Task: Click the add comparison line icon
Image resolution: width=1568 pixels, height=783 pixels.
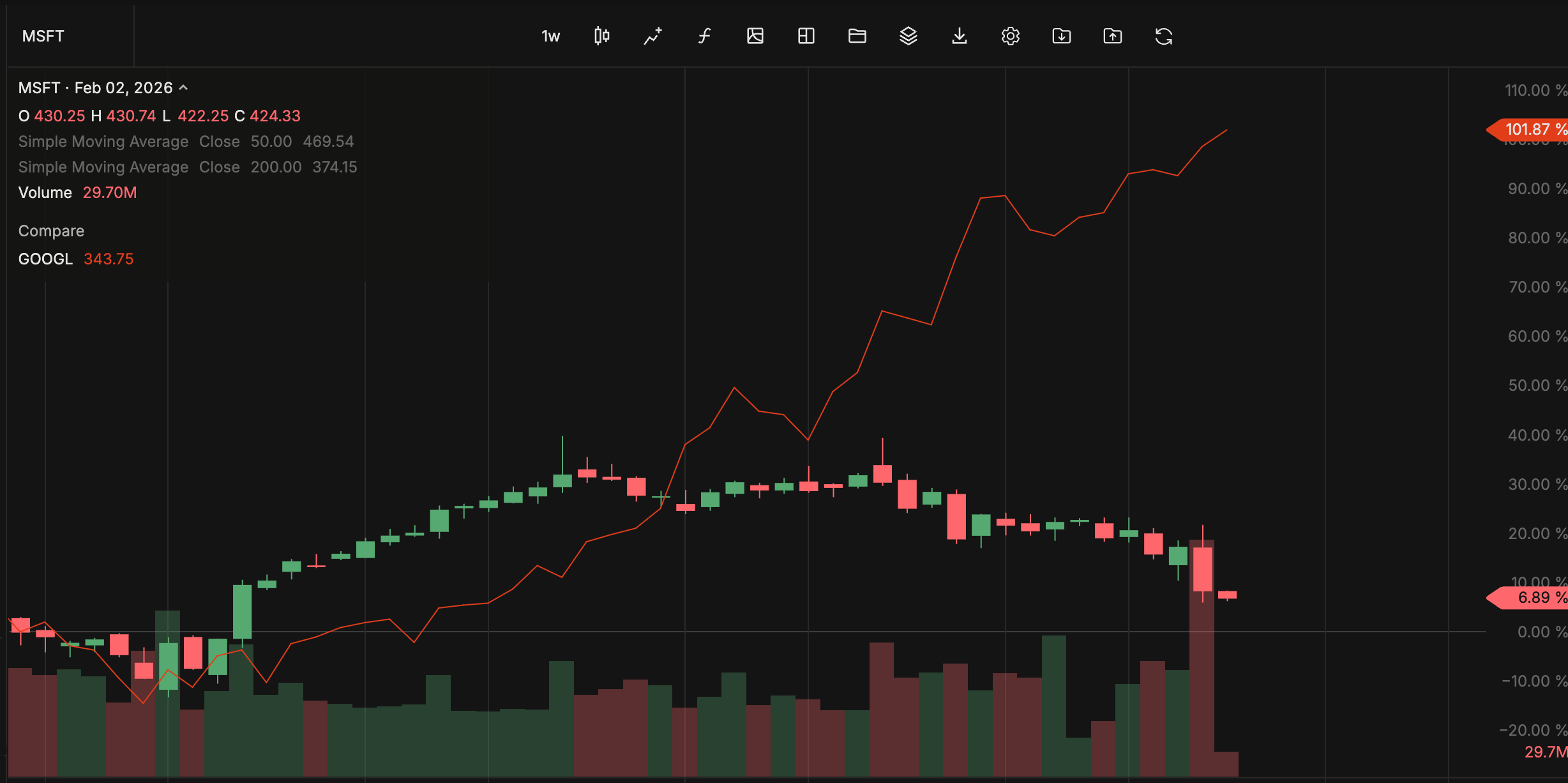Action: coord(652,36)
